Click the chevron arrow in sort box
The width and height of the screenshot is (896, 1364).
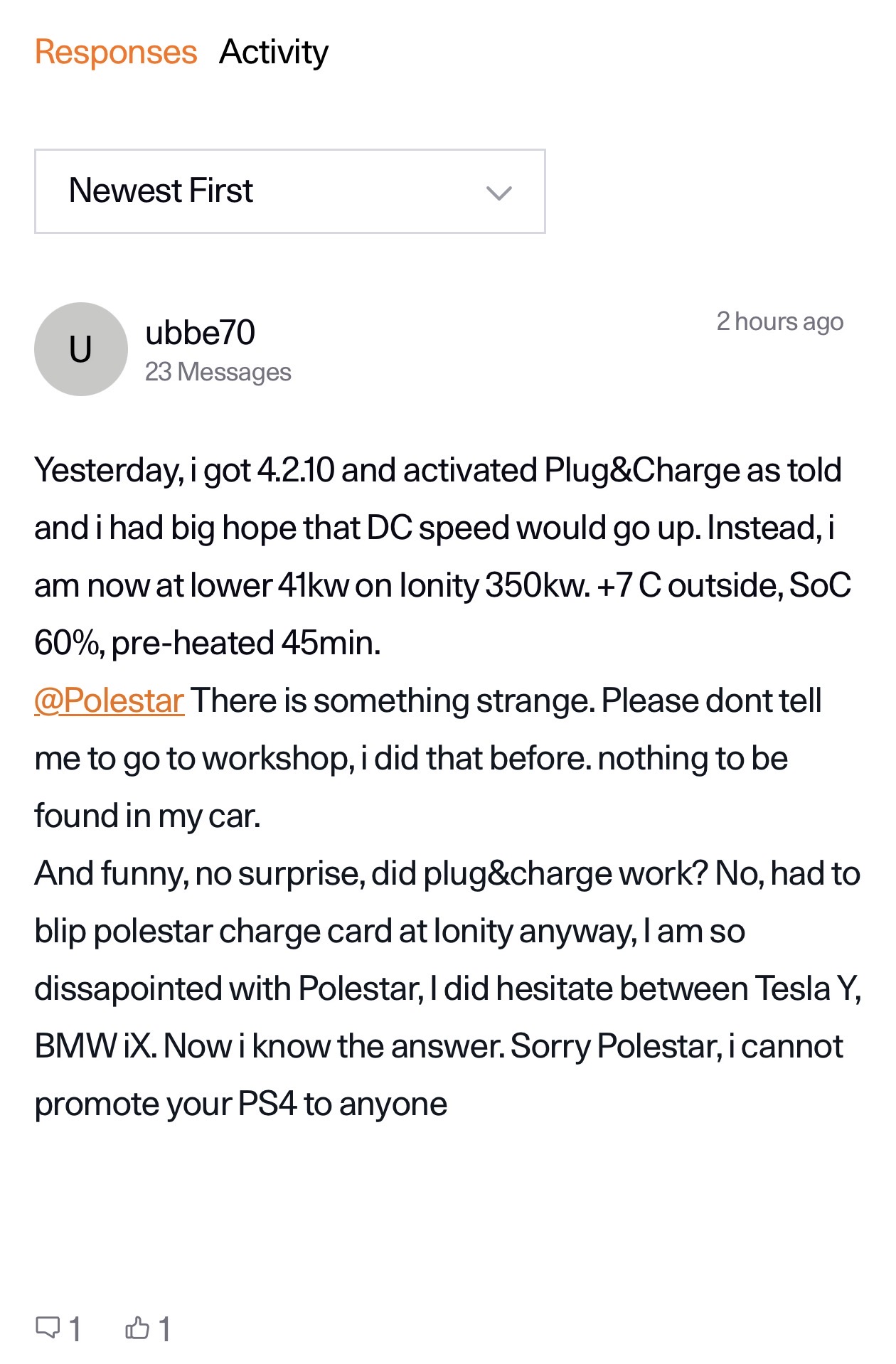tap(498, 193)
